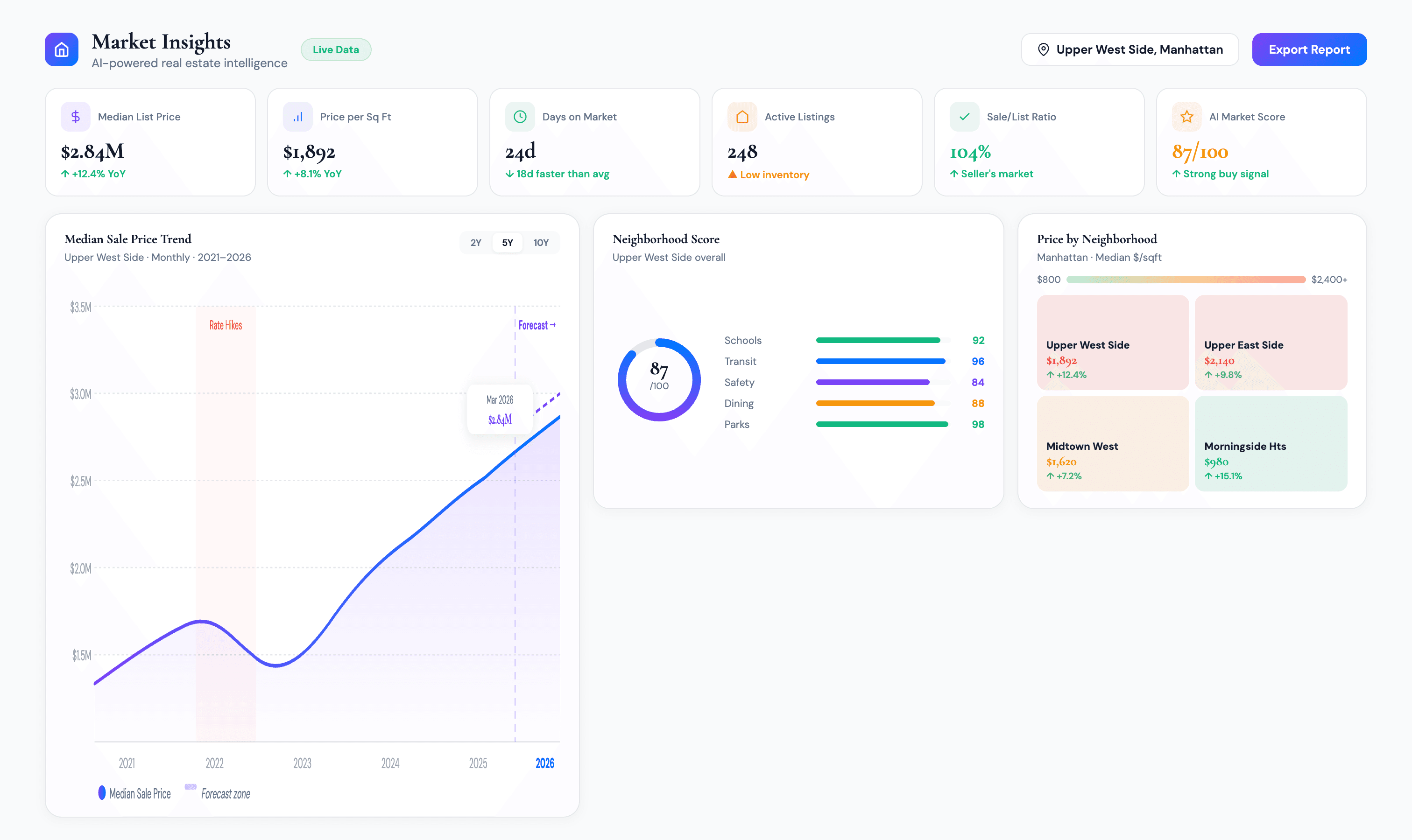The height and width of the screenshot is (840, 1412).
Task: Select the 5Y tab above the trend chart
Action: (508, 242)
